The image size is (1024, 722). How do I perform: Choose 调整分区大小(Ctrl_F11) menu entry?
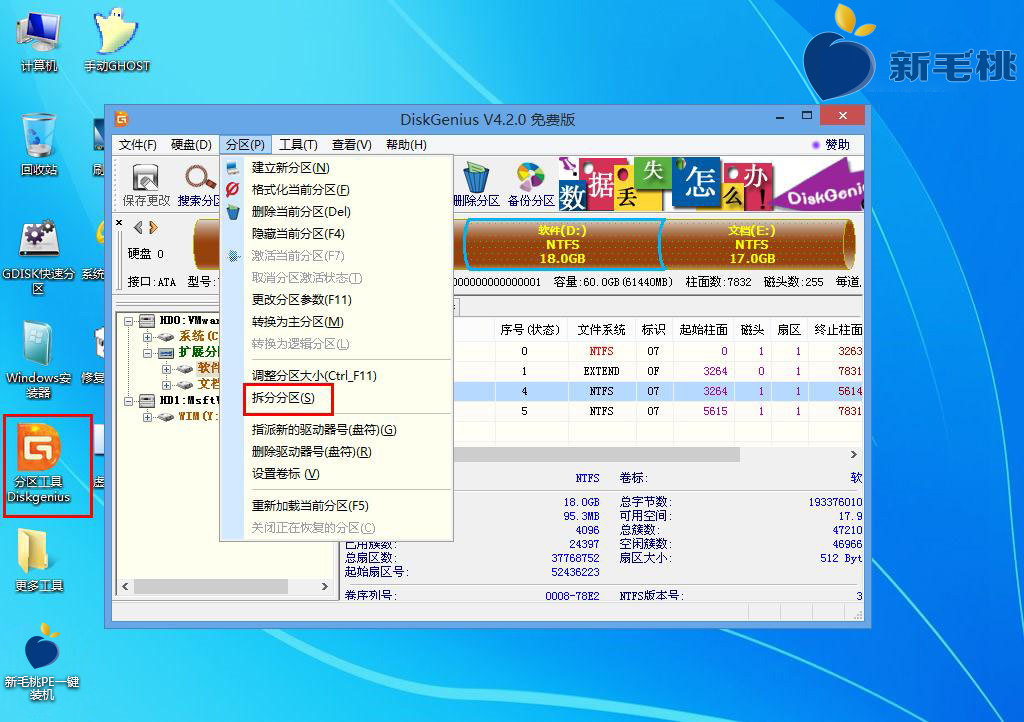(336, 375)
